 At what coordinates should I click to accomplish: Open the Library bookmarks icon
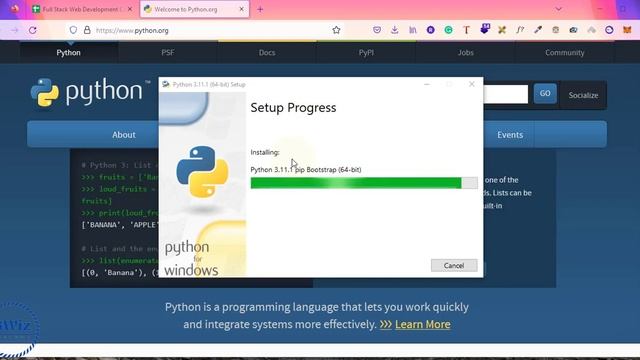coord(413,30)
